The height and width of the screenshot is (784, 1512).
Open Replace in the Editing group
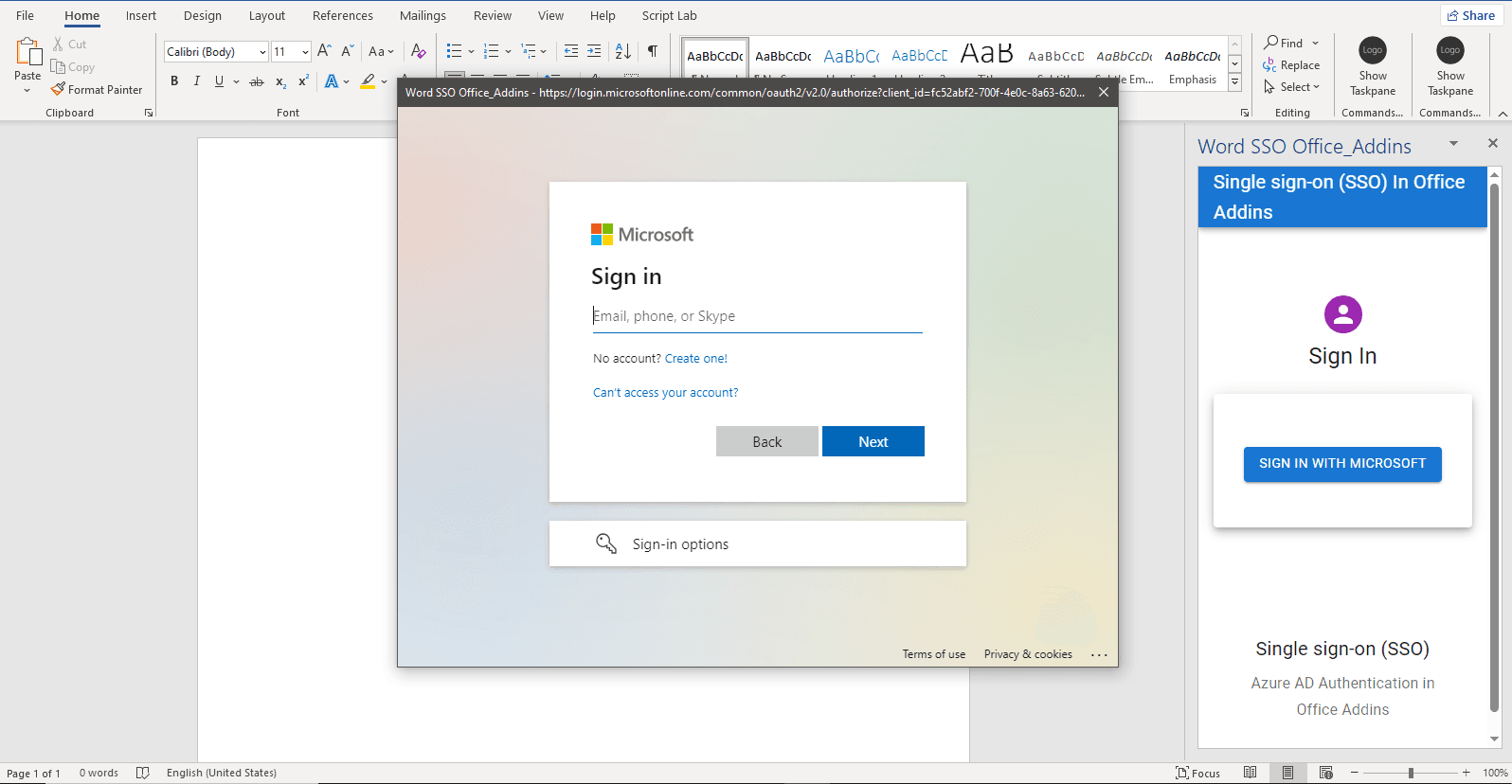point(1291,65)
